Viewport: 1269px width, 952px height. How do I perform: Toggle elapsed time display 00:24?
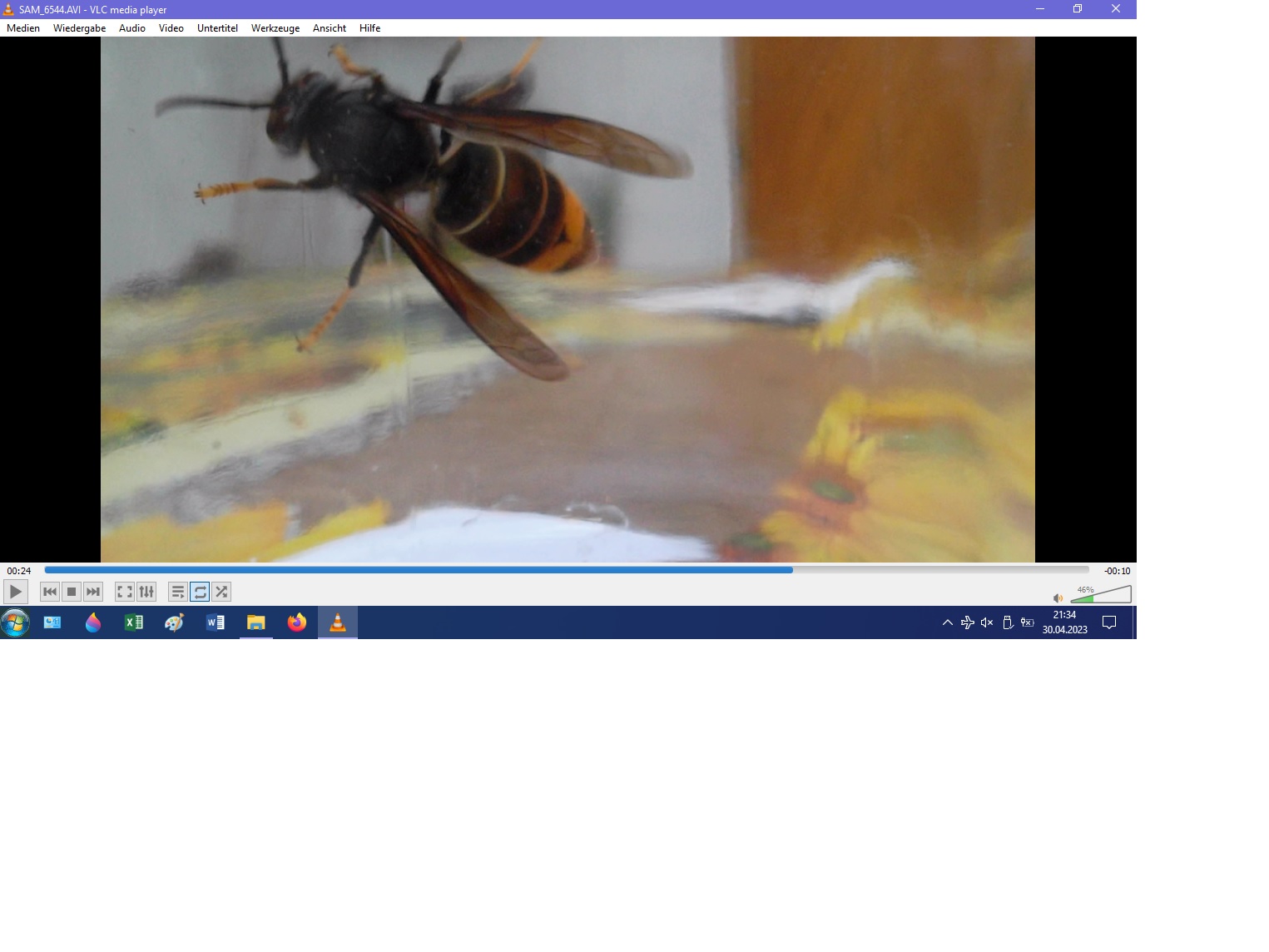[19, 571]
